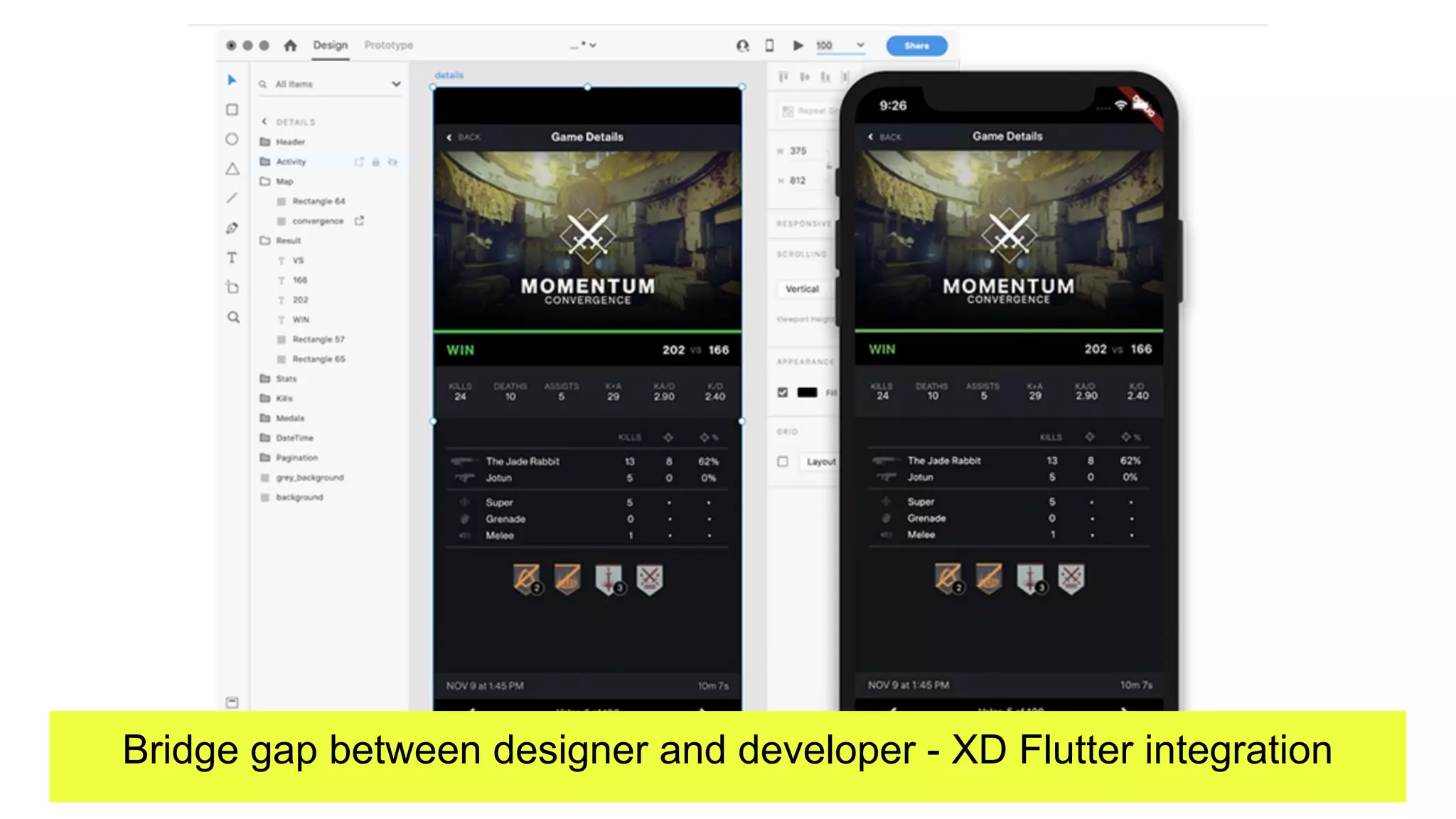
Task: Select the grey_background layer
Action: point(309,478)
